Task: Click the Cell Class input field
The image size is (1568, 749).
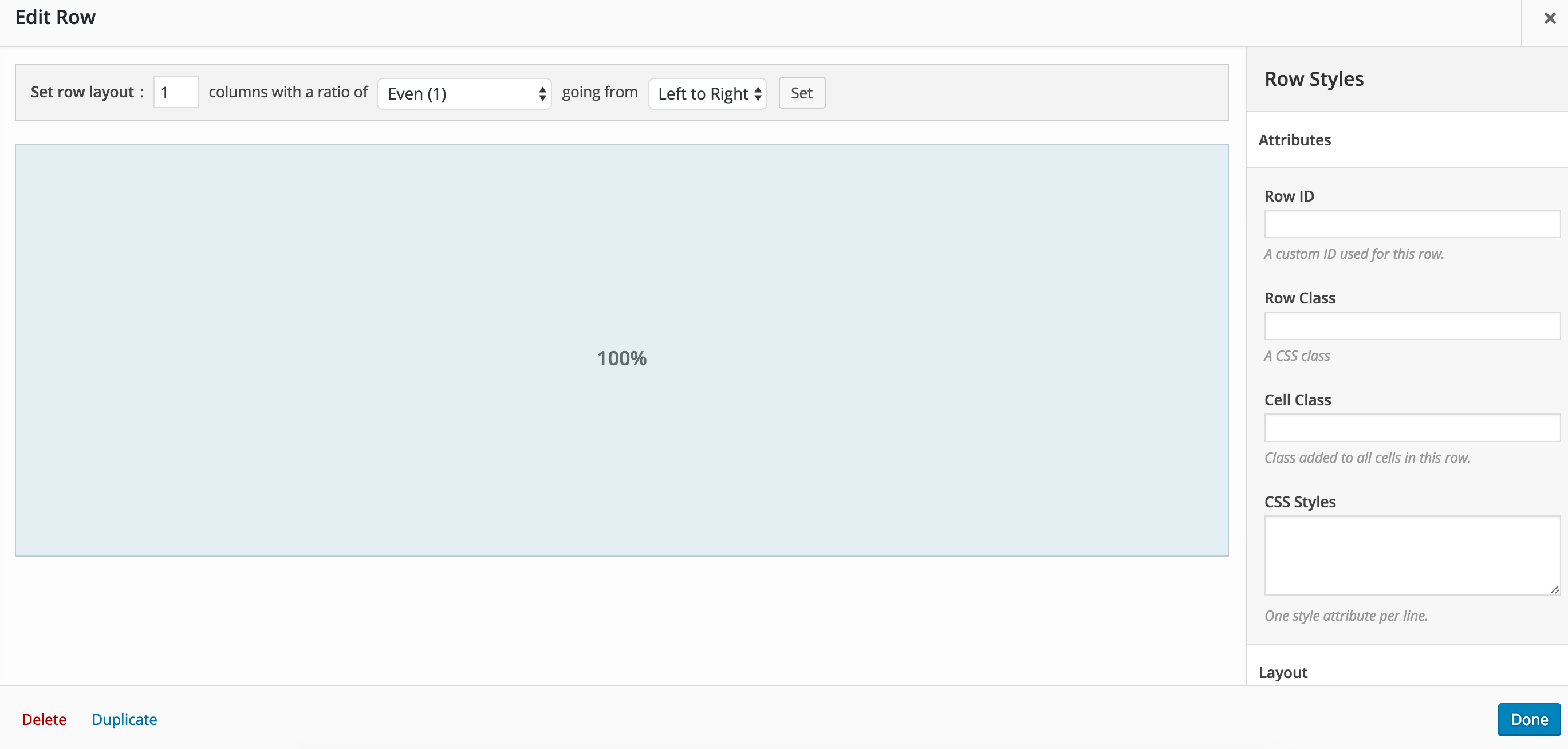Action: point(1412,428)
